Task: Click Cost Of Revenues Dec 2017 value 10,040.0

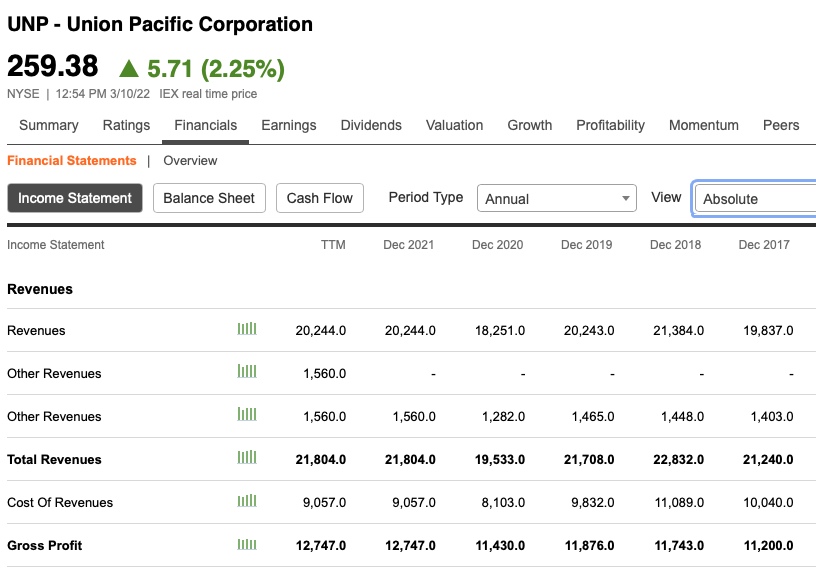Action: click(769, 502)
